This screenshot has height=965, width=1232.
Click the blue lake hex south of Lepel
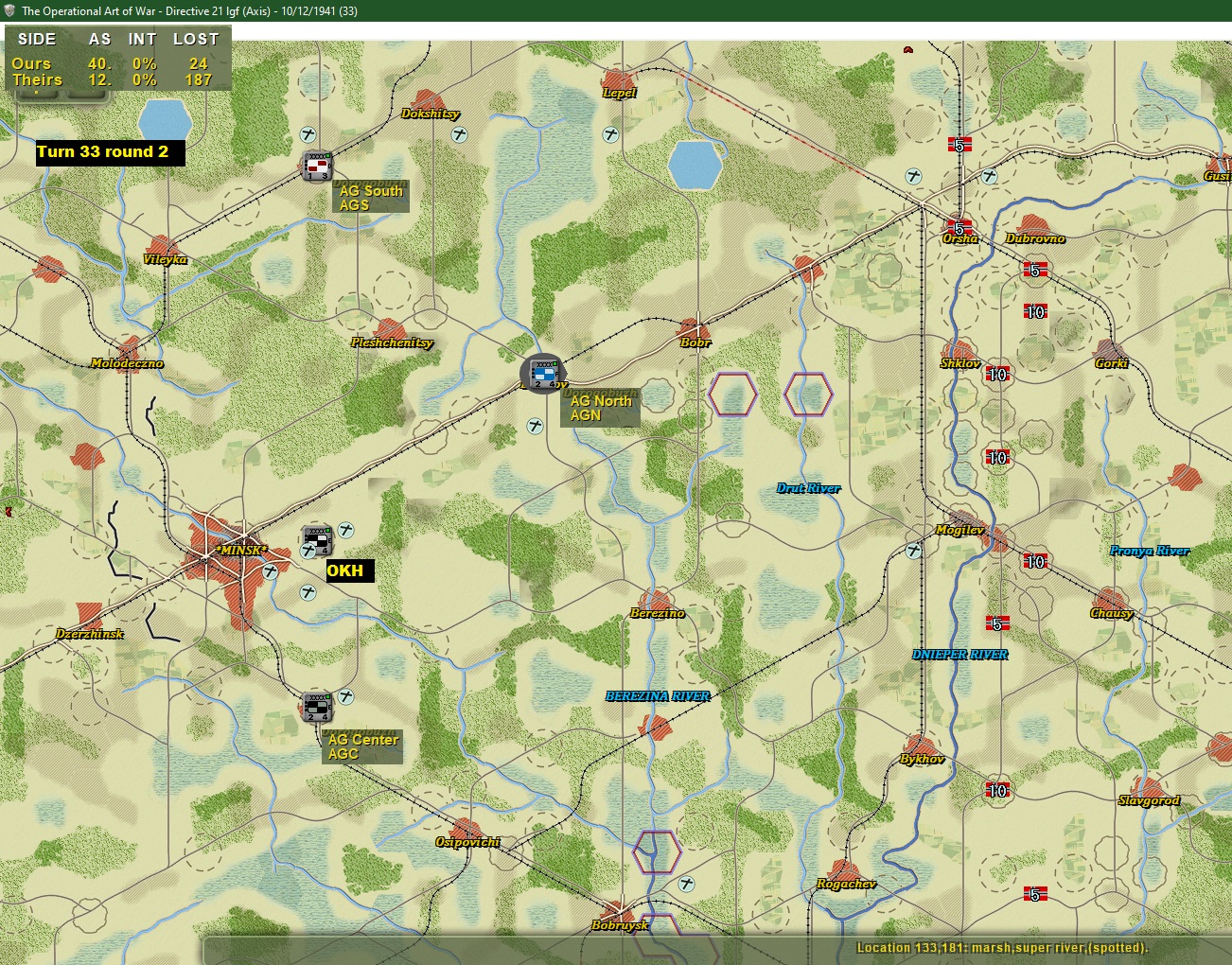(695, 166)
